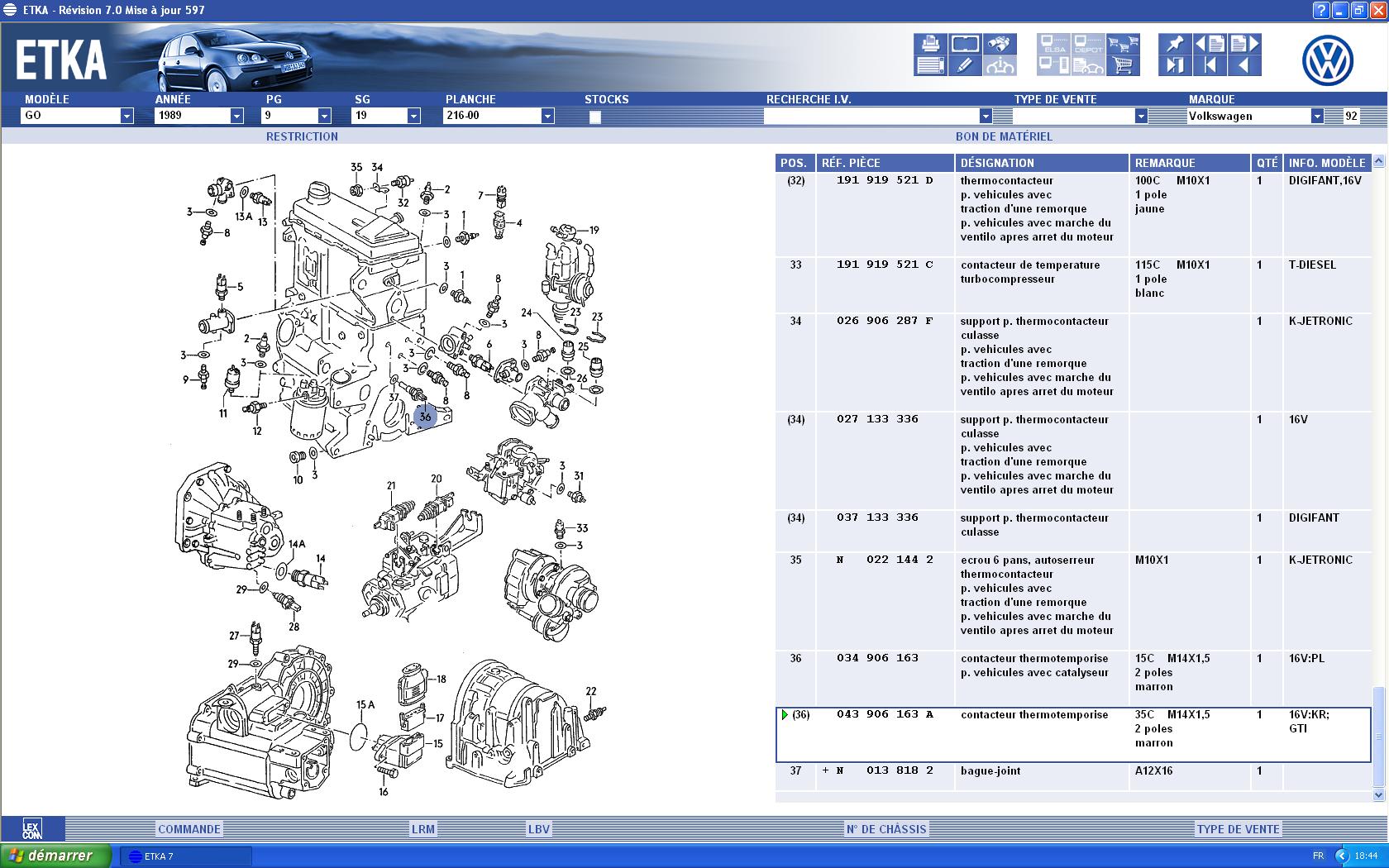Click the LRM button
The width and height of the screenshot is (1389, 868).
pyautogui.click(x=423, y=829)
